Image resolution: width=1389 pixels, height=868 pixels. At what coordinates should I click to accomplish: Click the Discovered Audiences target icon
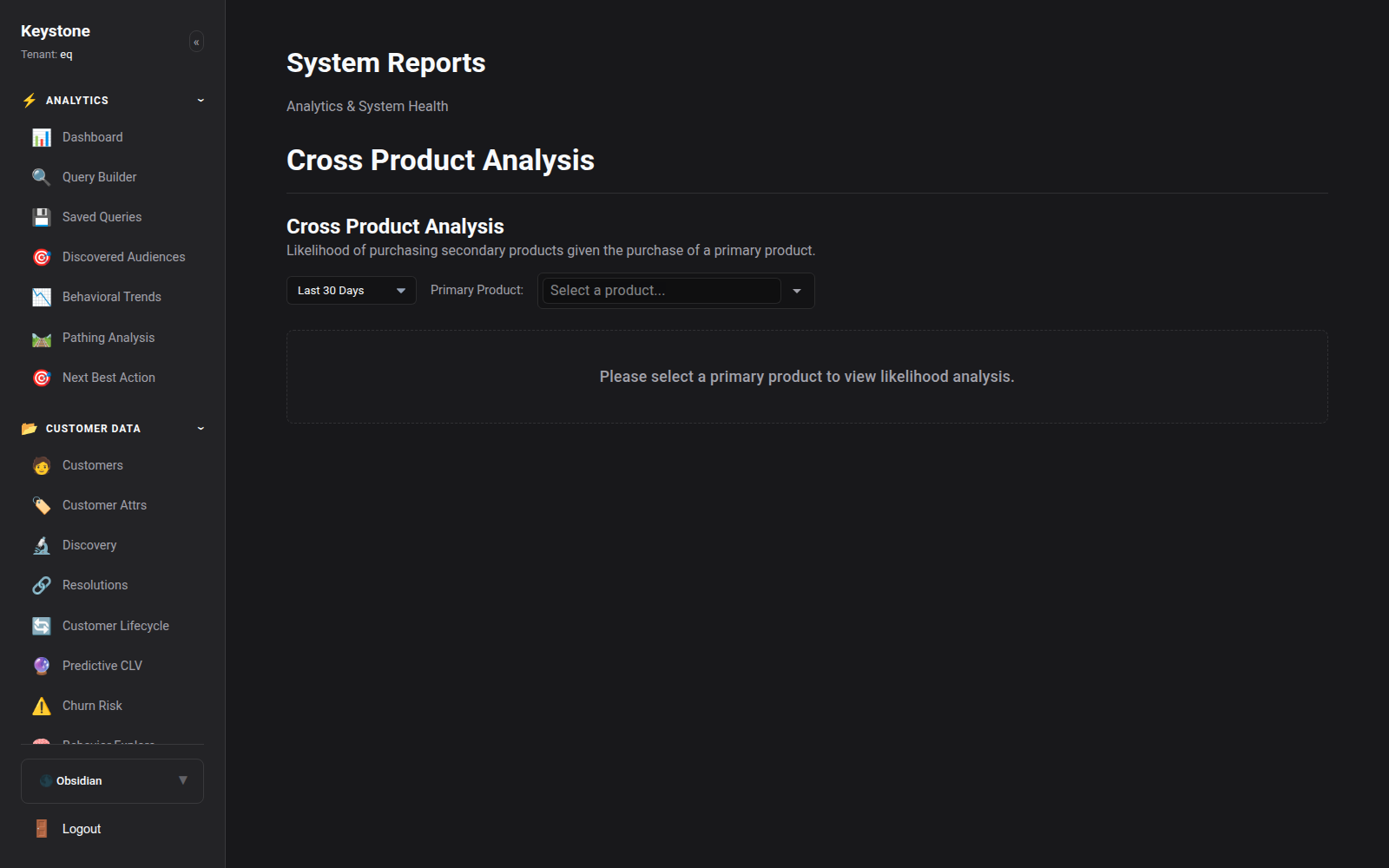tap(42, 257)
